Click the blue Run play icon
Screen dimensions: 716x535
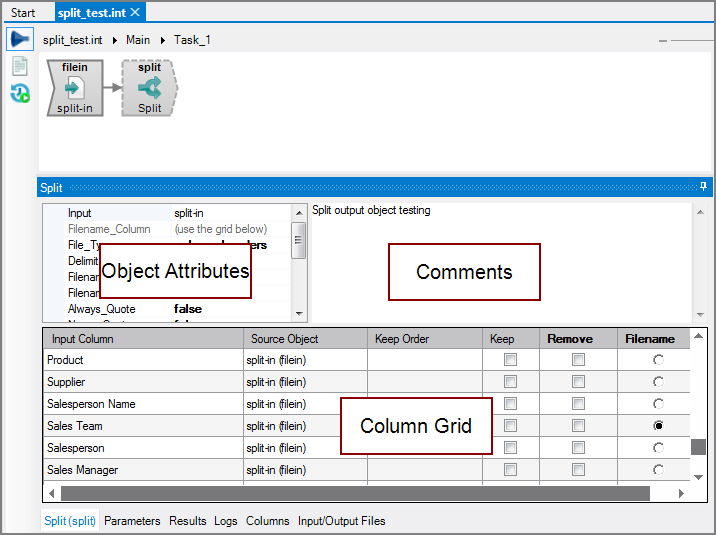19,40
